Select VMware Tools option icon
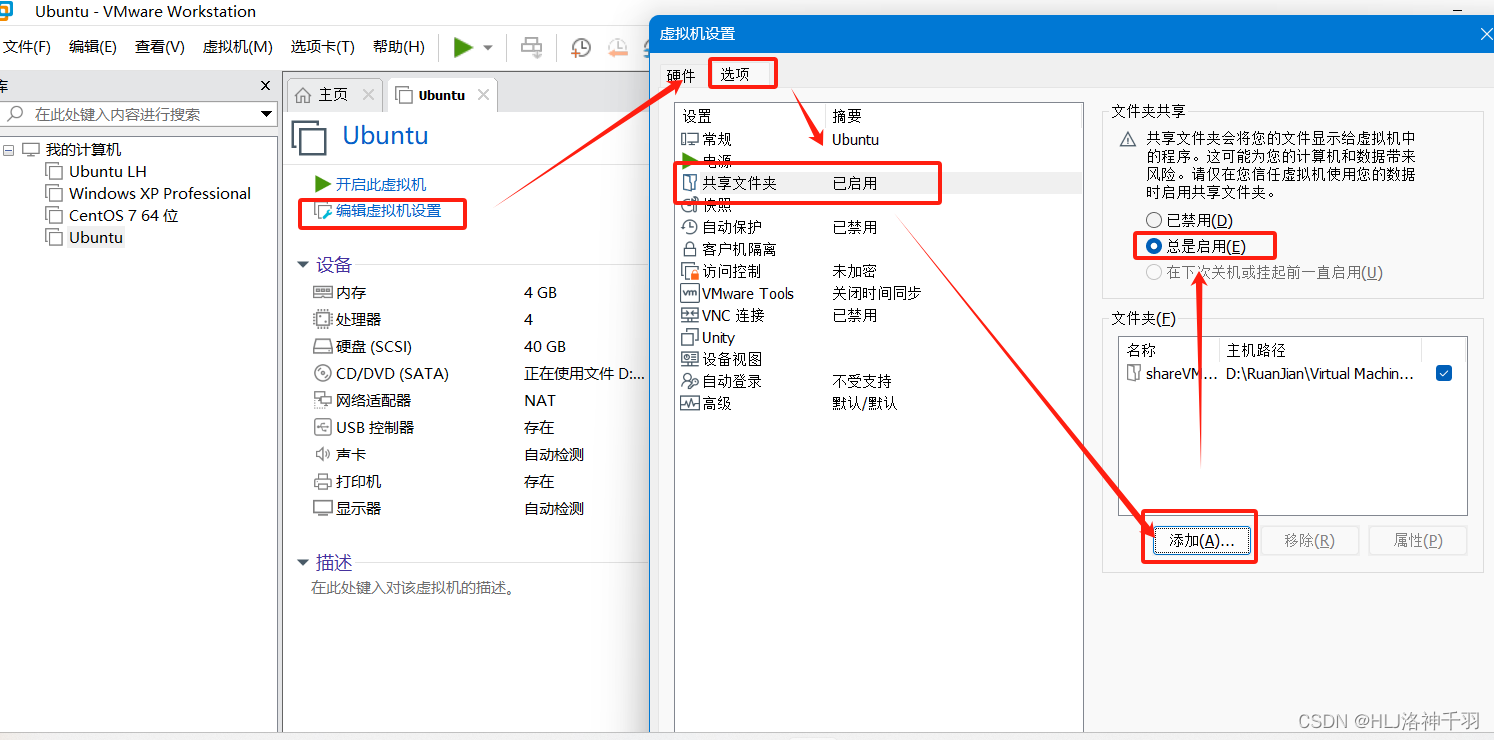 (690, 293)
